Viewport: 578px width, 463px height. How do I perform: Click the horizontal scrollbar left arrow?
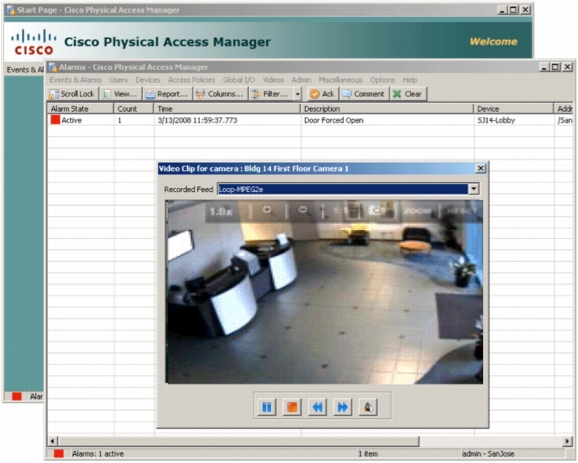point(52,441)
